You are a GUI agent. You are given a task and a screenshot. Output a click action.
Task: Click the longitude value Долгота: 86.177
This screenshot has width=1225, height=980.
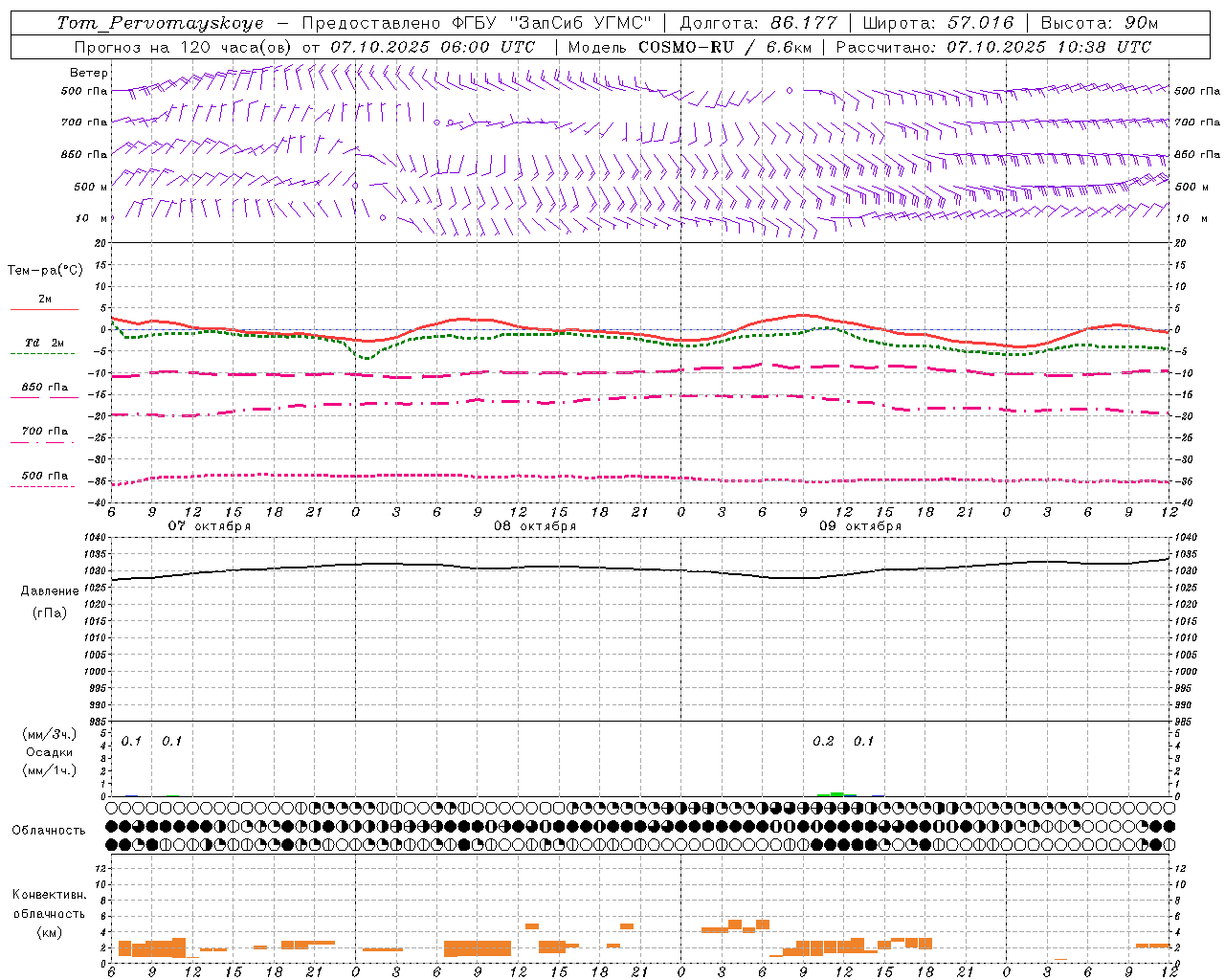(758, 23)
